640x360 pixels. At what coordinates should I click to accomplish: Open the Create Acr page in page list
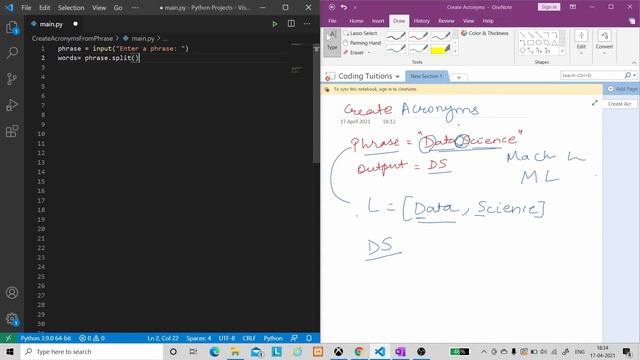pos(620,104)
